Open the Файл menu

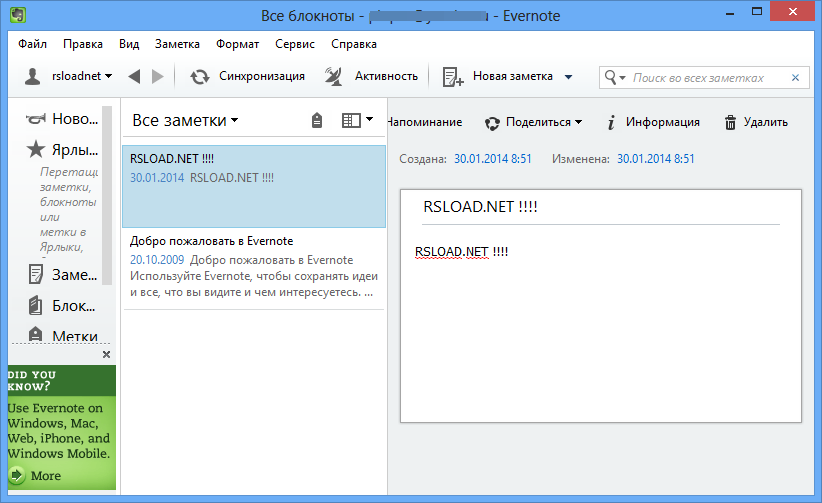(33, 44)
